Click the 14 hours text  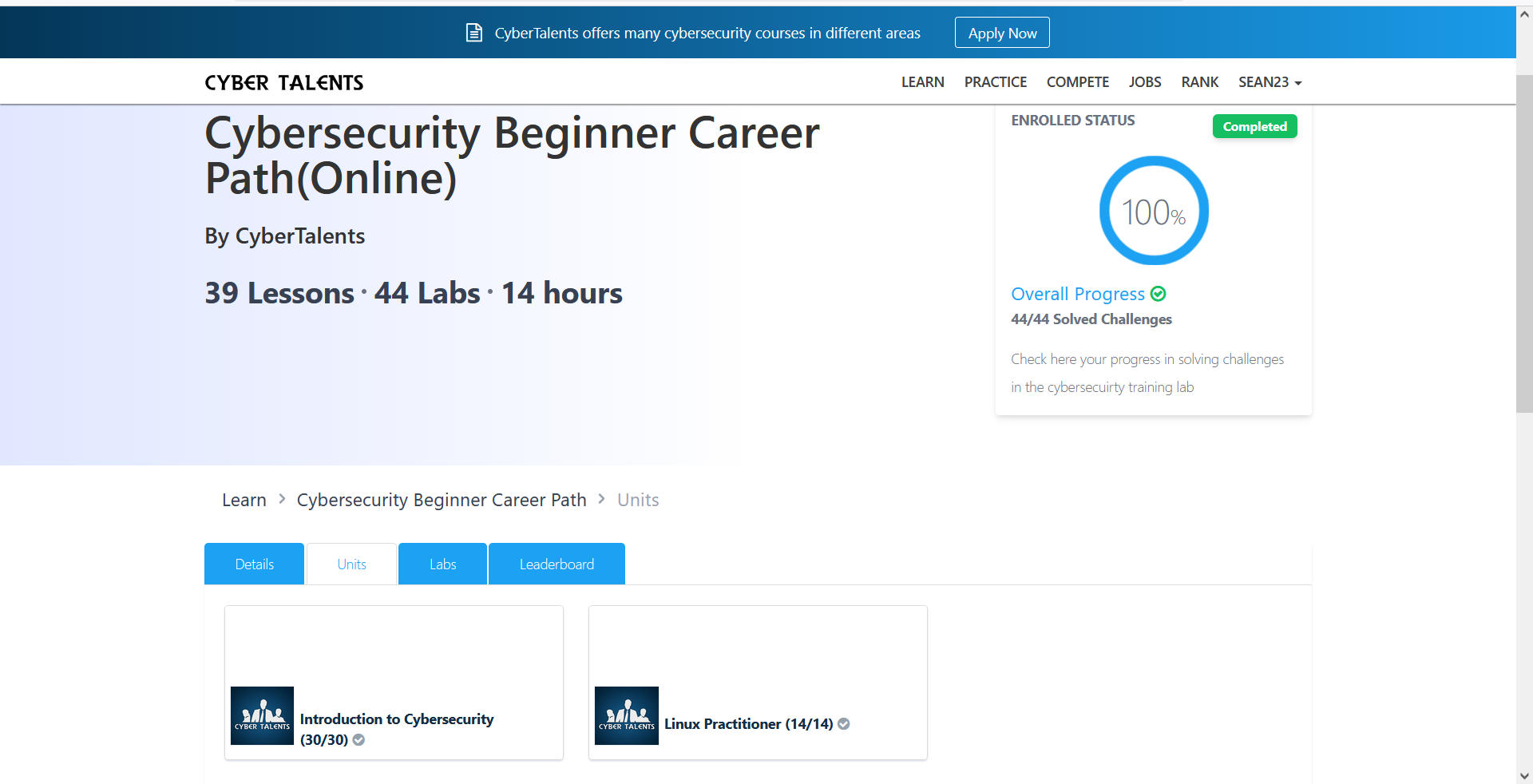561,293
